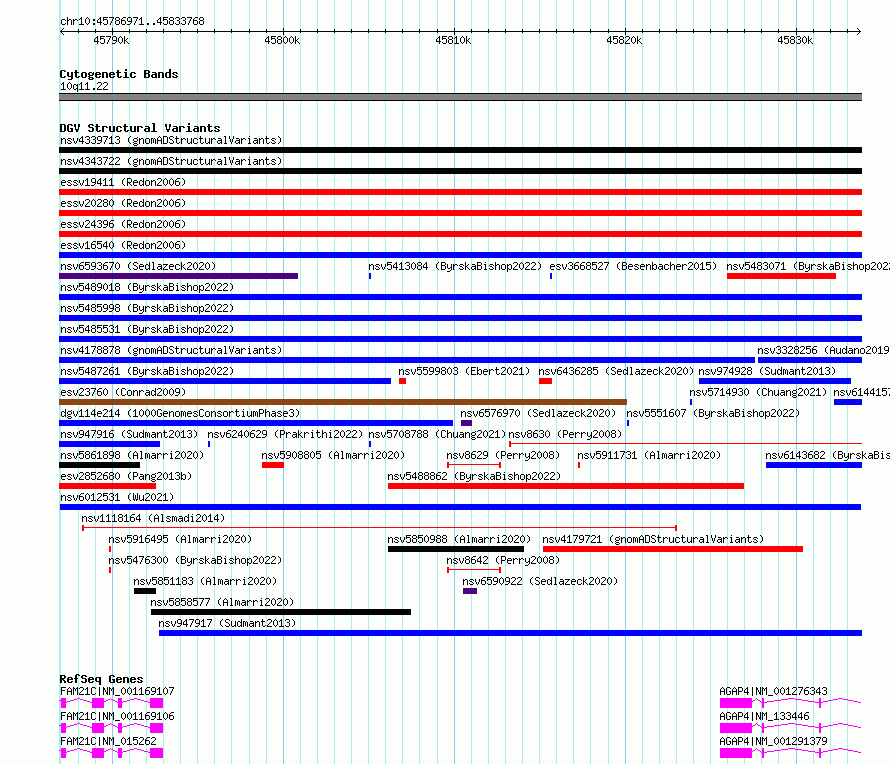Click the red nsv5908805 Almarri2020 marker
Screen dimensions: 890x764
pyautogui.click(x=273, y=465)
